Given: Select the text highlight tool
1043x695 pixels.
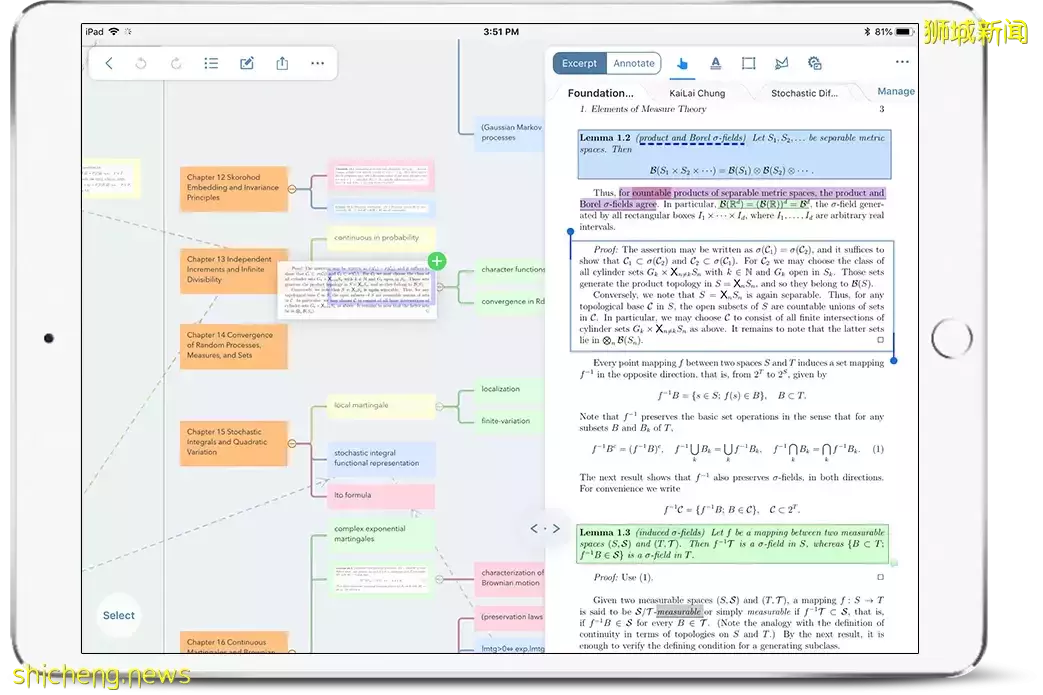Looking at the screenshot, I should [x=716, y=63].
